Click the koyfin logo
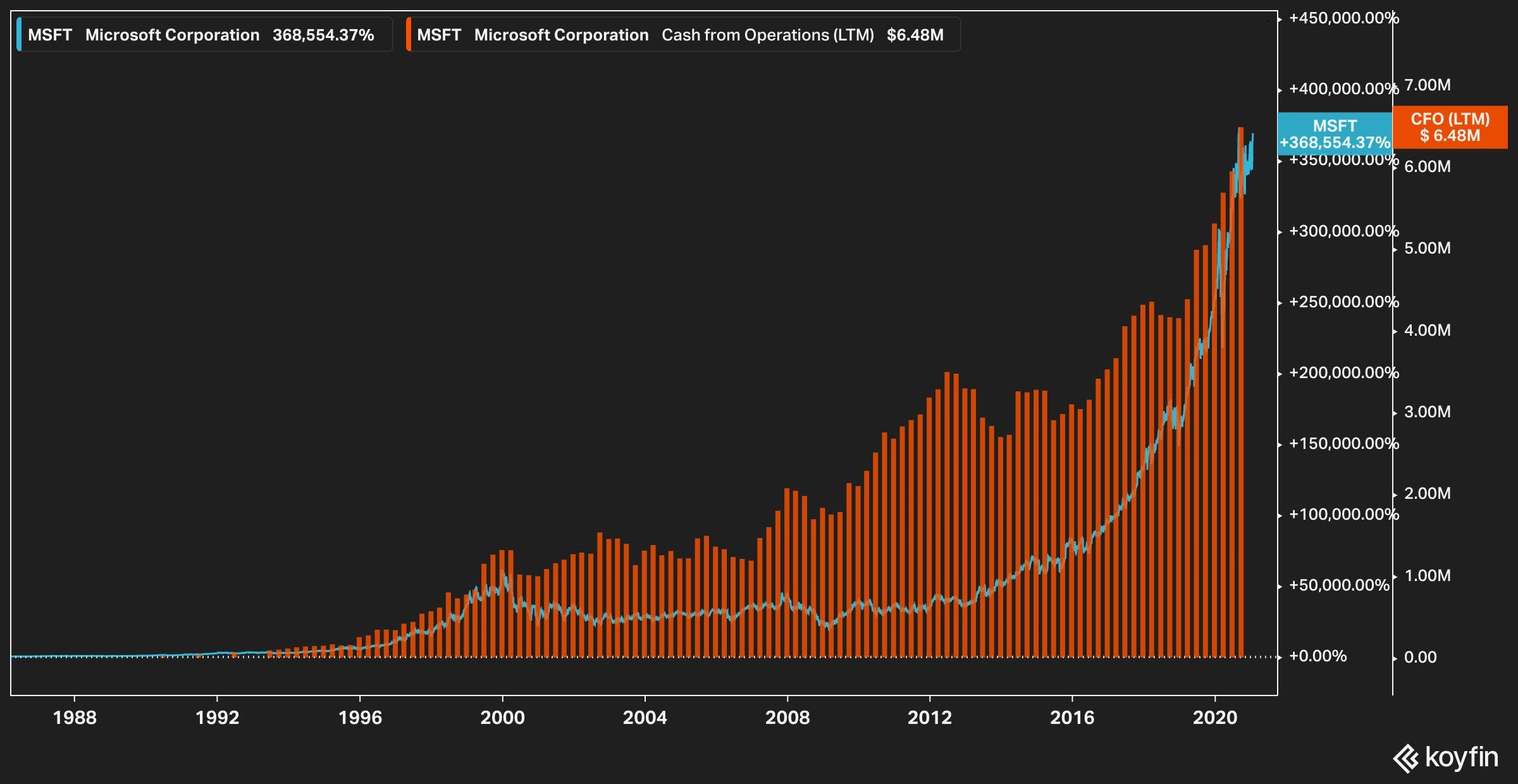Screen dimensions: 1518x784 [1446, 757]
